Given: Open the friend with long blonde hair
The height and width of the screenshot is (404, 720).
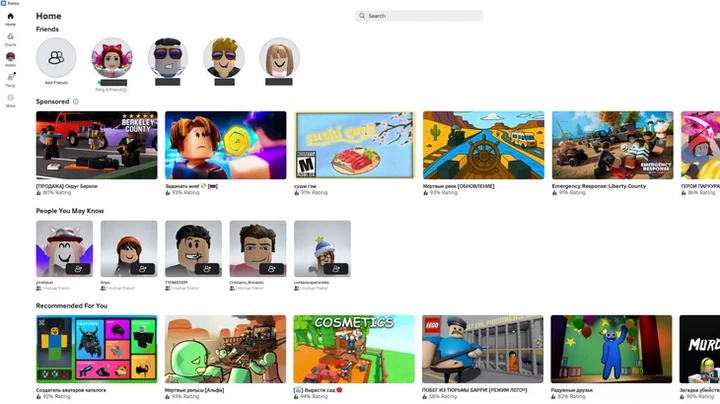Looking at the screenshot, I should pos(279,58).
